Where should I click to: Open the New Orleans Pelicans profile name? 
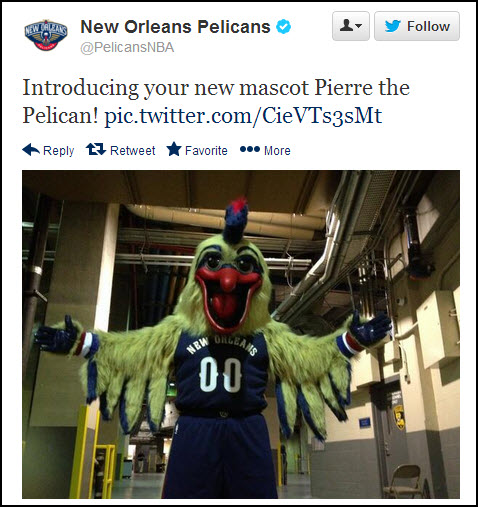click(175, 27)
